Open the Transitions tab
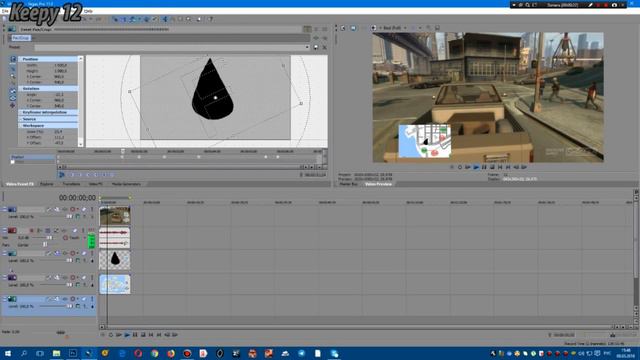Image resolution: width=640 pixels, height=360 pixels. 71,184
